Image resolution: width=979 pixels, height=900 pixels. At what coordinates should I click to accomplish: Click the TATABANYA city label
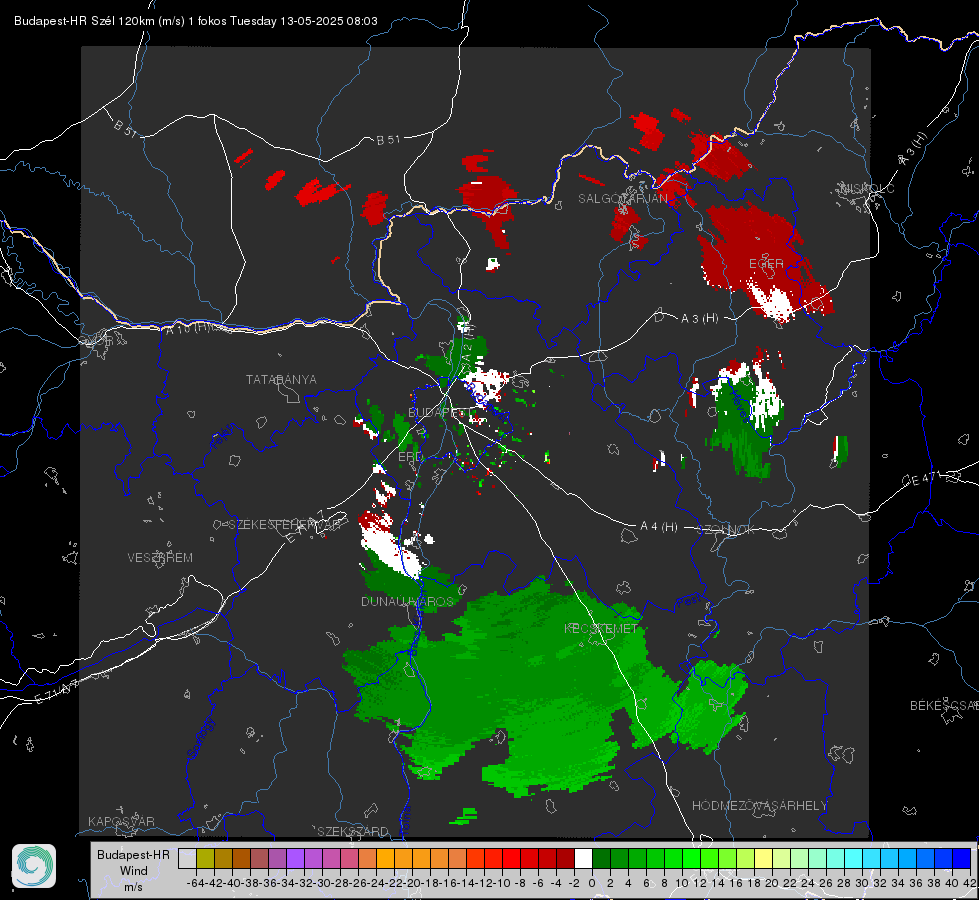coord(281,380)
